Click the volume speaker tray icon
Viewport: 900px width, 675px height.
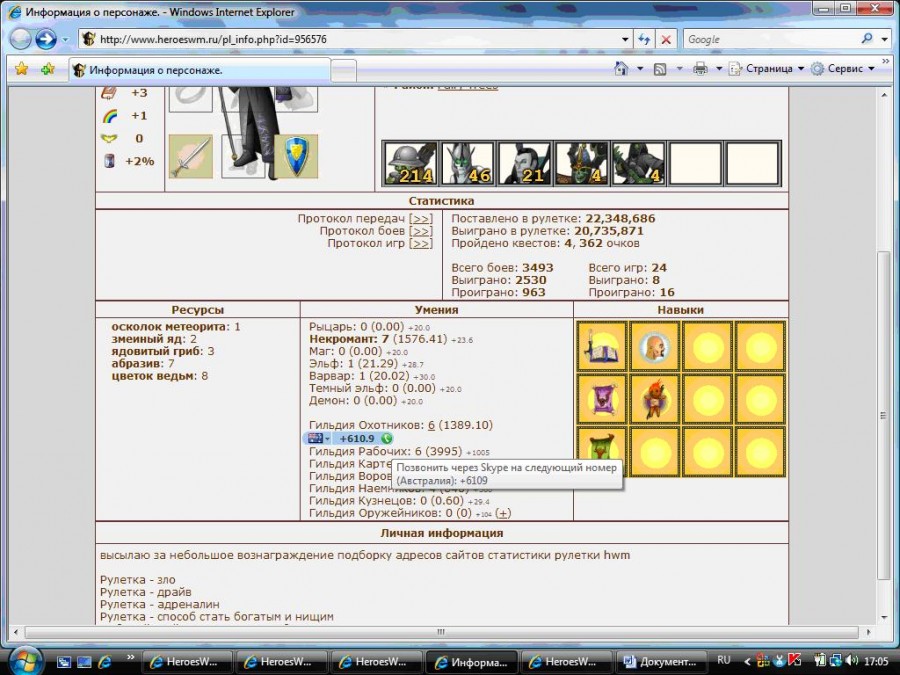tap(851, 661)
